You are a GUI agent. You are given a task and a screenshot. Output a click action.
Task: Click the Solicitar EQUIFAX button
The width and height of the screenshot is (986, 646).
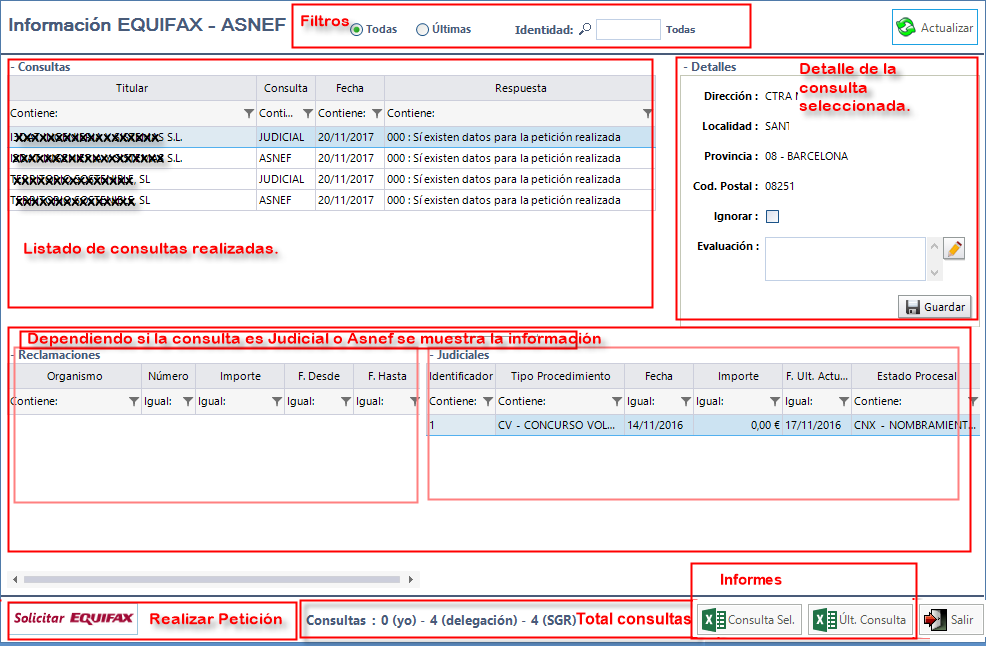click(73, 618)
